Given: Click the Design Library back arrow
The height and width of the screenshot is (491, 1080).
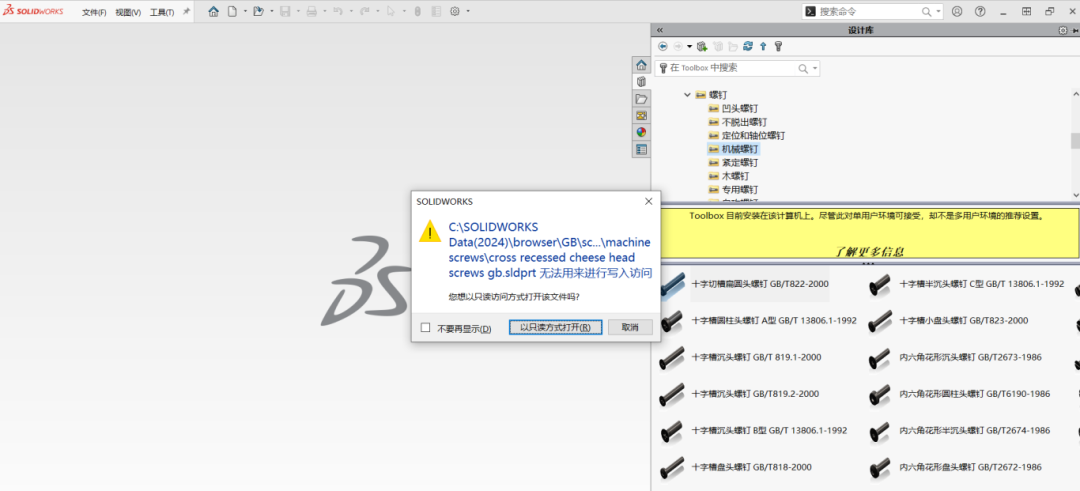Looking at the screenshot, I should pyautogui.click(x=663, y=46).
